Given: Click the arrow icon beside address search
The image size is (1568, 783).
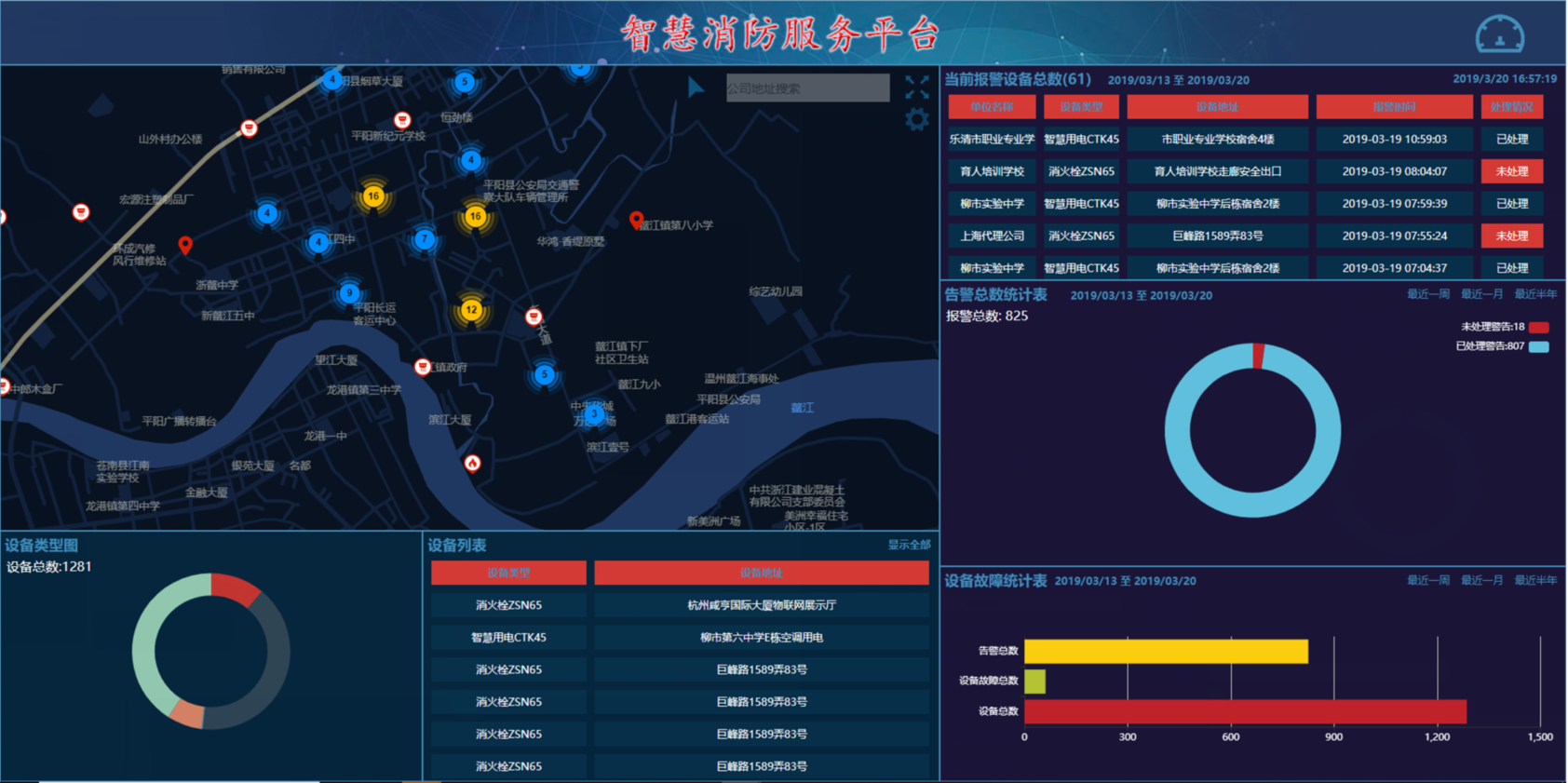Looking at the screenshot, I should coord(696,88).
